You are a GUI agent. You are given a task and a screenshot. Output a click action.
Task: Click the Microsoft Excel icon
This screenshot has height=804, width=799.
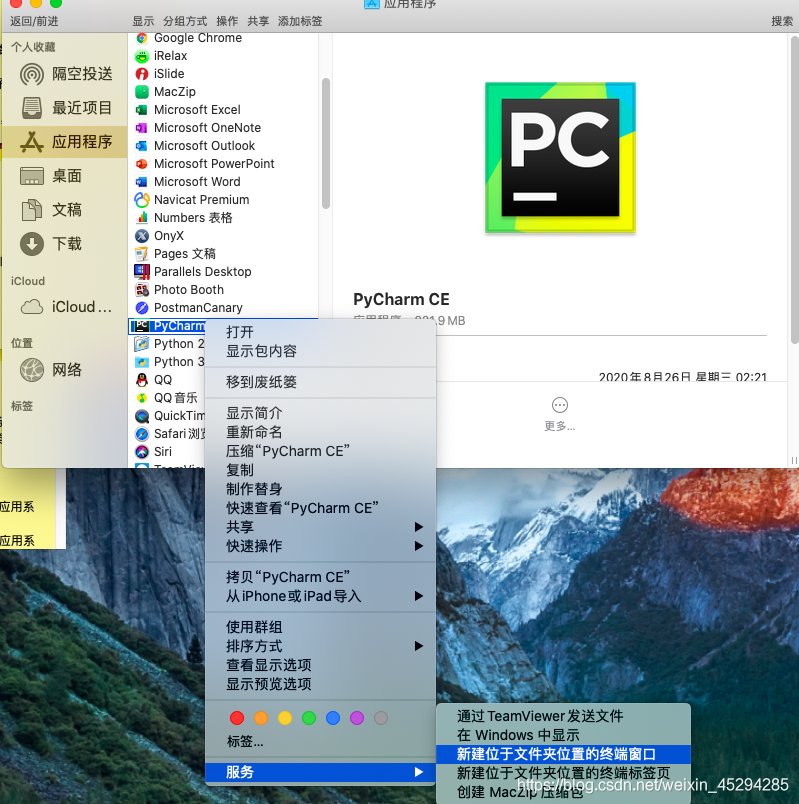coord(142,110)
